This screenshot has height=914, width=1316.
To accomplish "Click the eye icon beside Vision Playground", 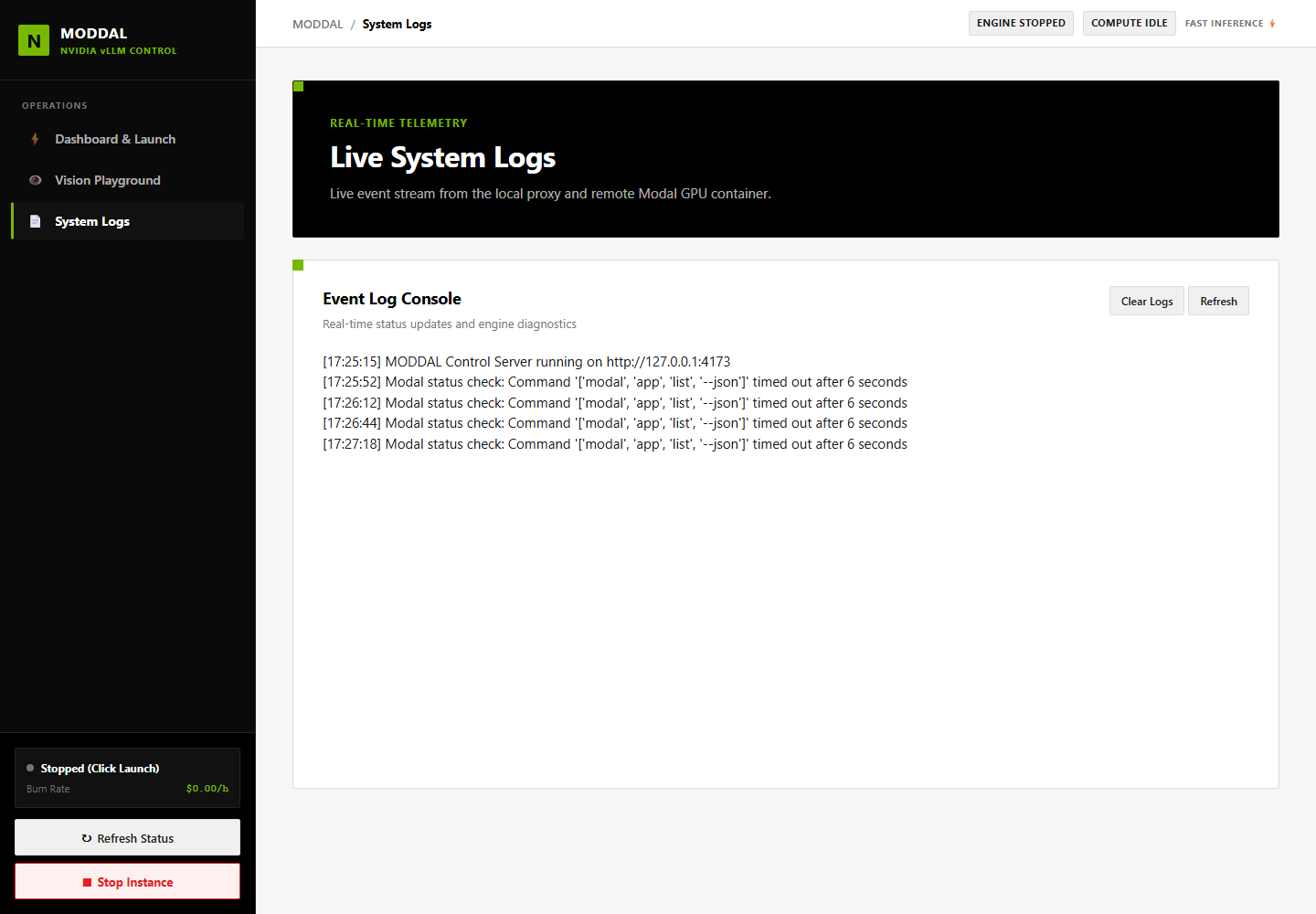I will pos(35,180).
